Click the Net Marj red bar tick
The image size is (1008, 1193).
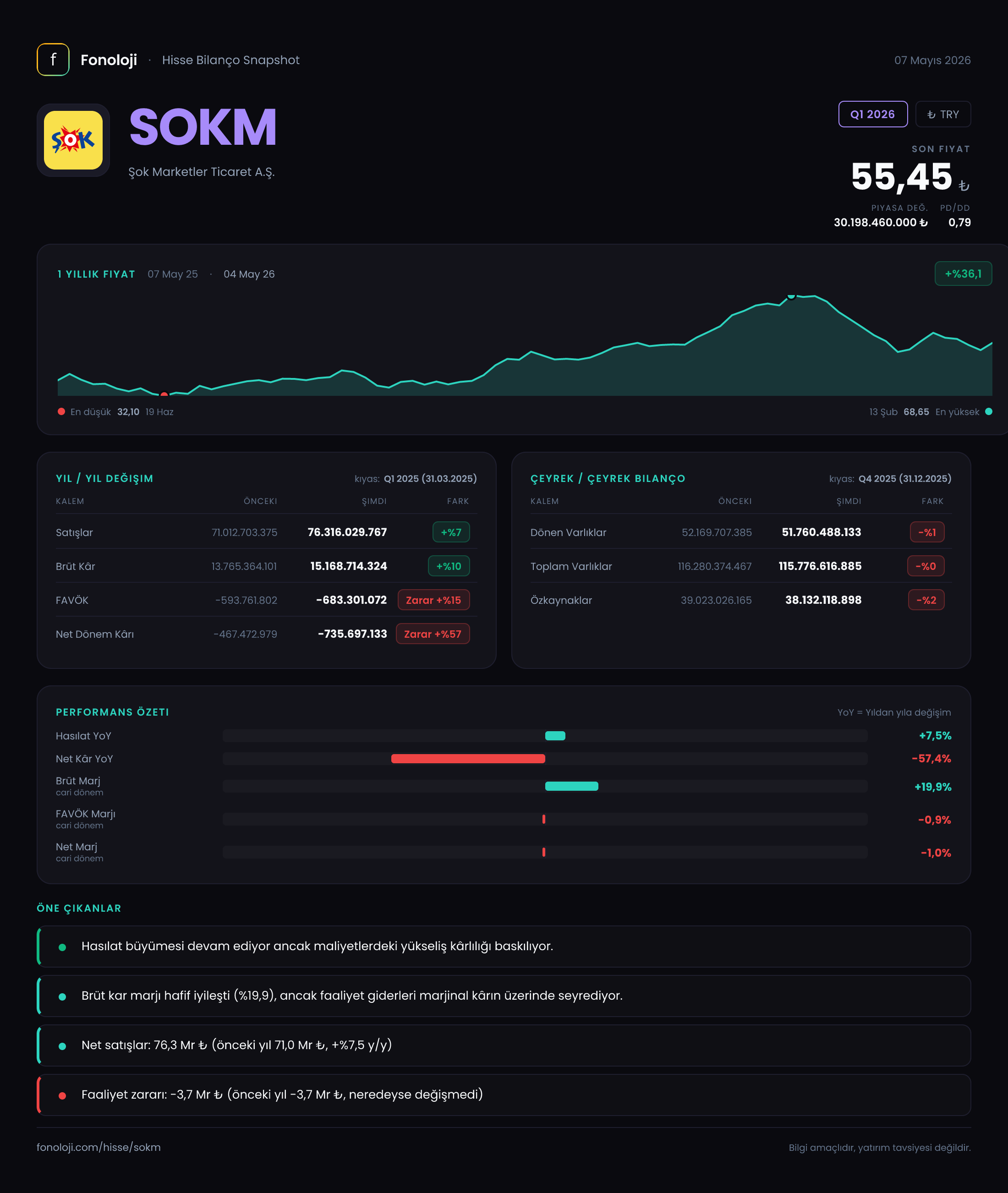coord(543,852)
